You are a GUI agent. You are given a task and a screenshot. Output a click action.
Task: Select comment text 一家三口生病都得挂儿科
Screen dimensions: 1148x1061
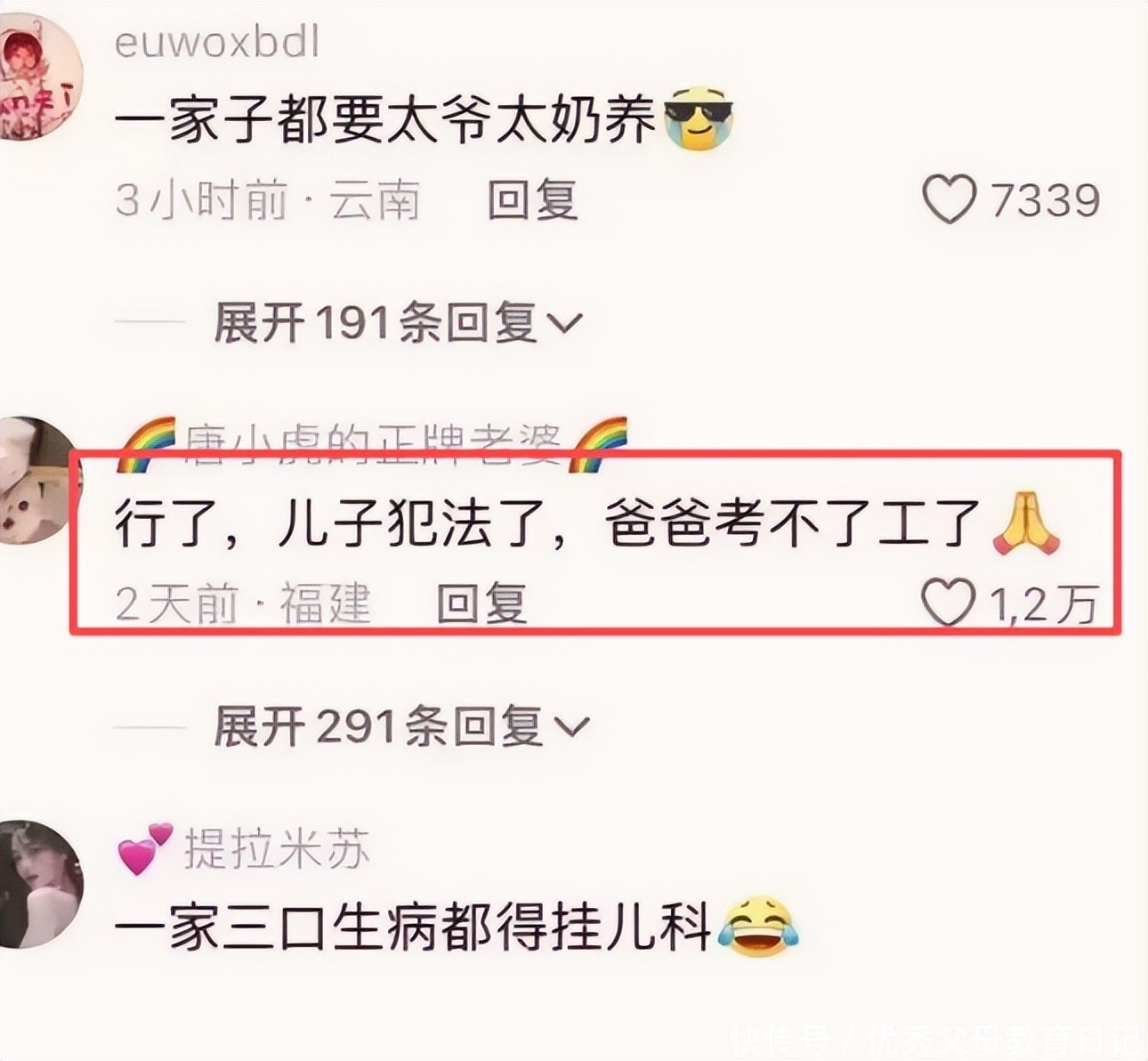[x=414, y=928]
